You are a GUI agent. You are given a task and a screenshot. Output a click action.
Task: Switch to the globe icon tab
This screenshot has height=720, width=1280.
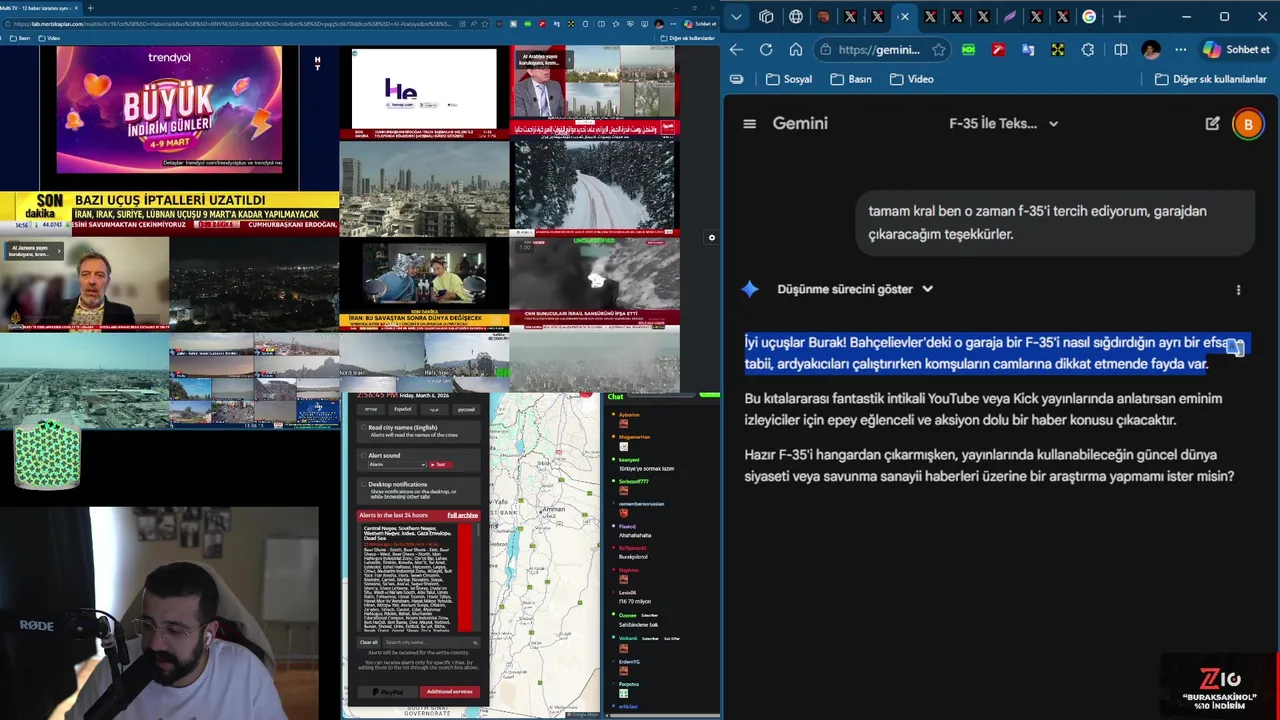[x=796, y=16]
